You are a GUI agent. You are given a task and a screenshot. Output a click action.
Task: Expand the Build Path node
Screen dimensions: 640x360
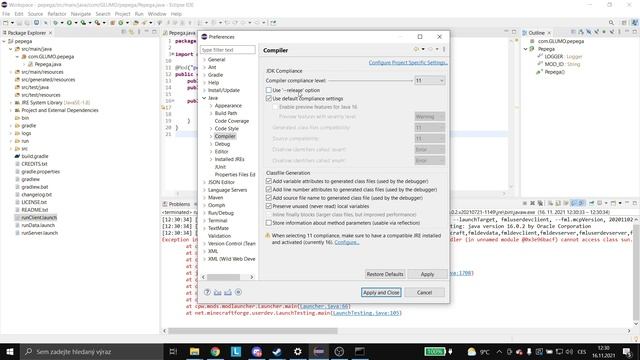pos(211,113)
